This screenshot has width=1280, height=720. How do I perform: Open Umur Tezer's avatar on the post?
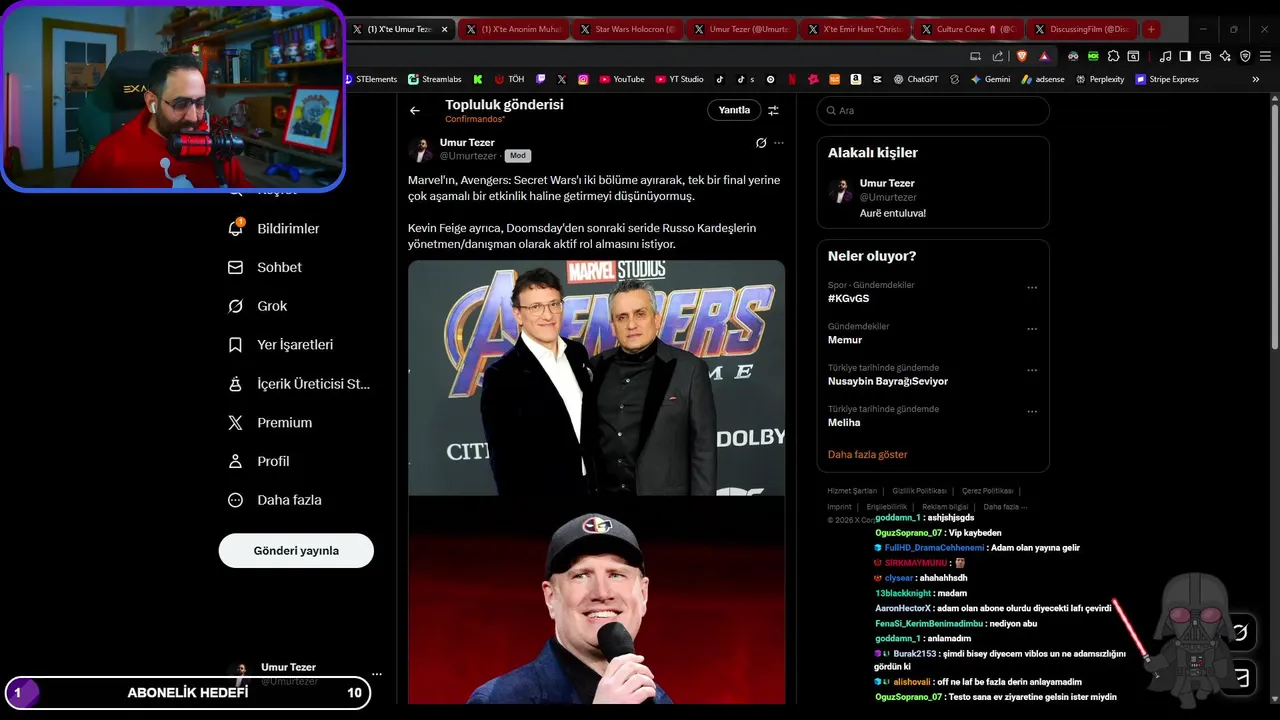click(x=421, y=150)
